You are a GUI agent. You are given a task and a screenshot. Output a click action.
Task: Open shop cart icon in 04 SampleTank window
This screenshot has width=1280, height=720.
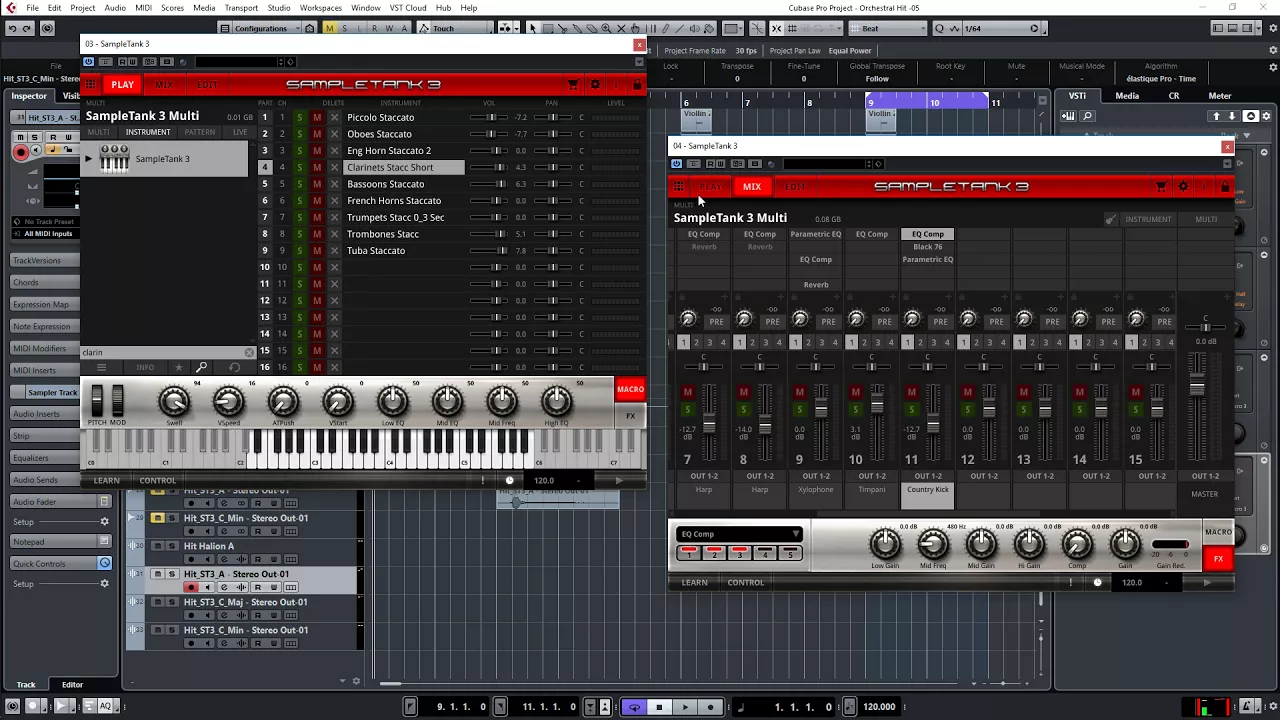point(1161,186)
